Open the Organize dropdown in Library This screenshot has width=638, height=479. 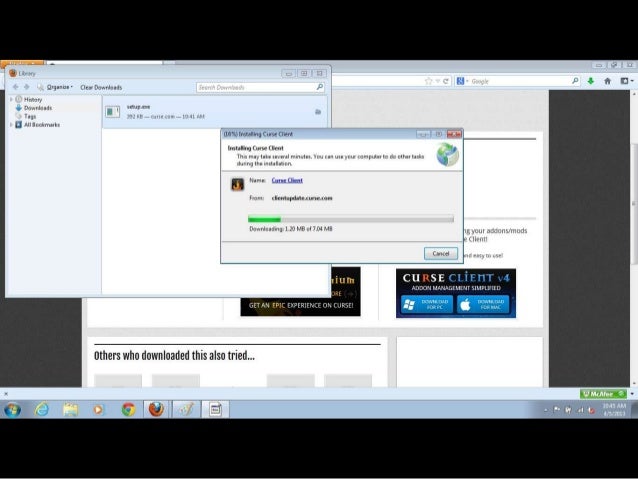click(55, 87)
